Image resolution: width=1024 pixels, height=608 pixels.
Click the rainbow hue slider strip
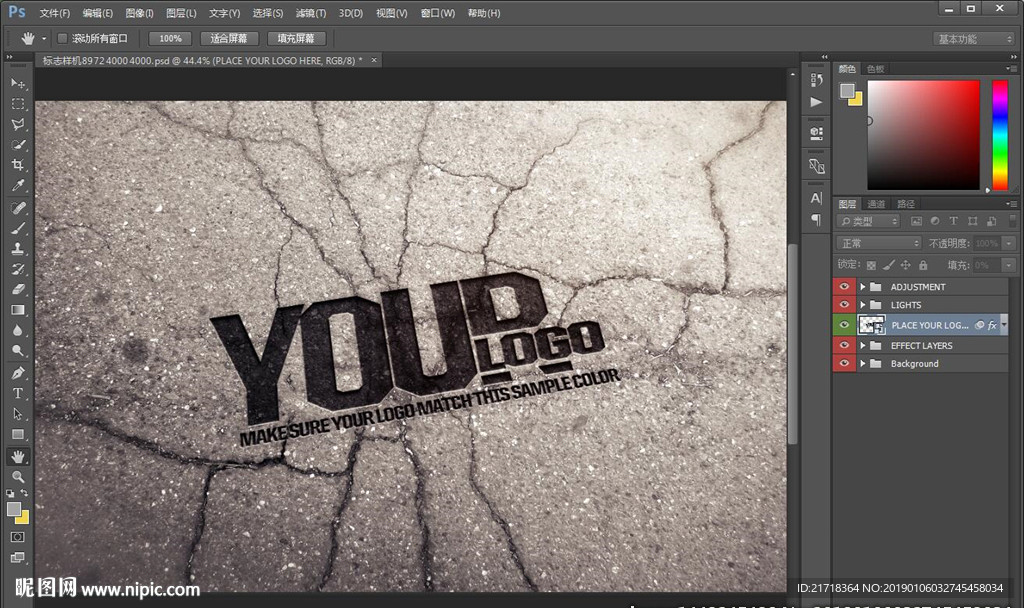[999, 134]
